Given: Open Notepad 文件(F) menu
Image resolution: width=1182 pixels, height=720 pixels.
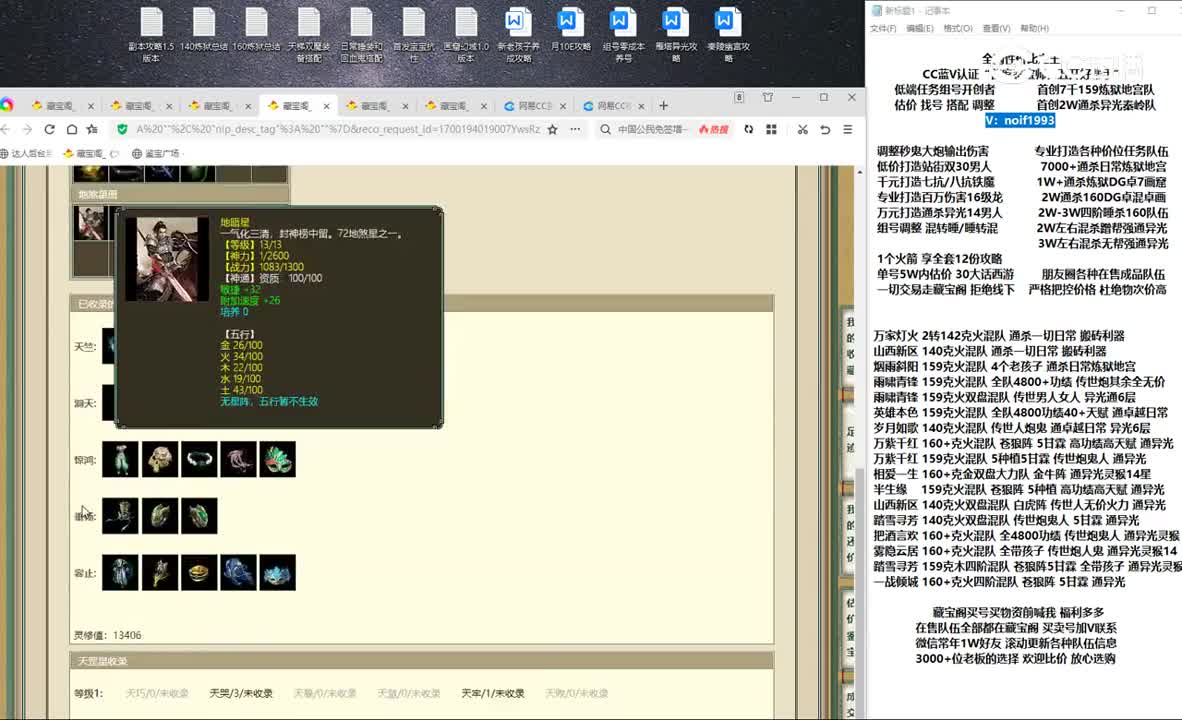Looking at the screenshot, I should pos(883,28).
